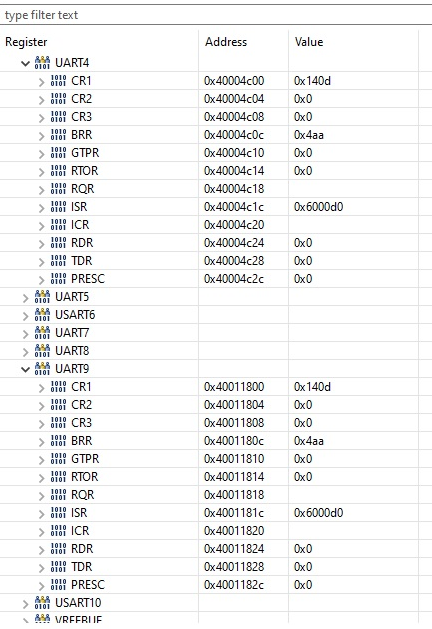Select UART7 in the register tree
This screenshot has height=629, width=432.
[72, 333]
